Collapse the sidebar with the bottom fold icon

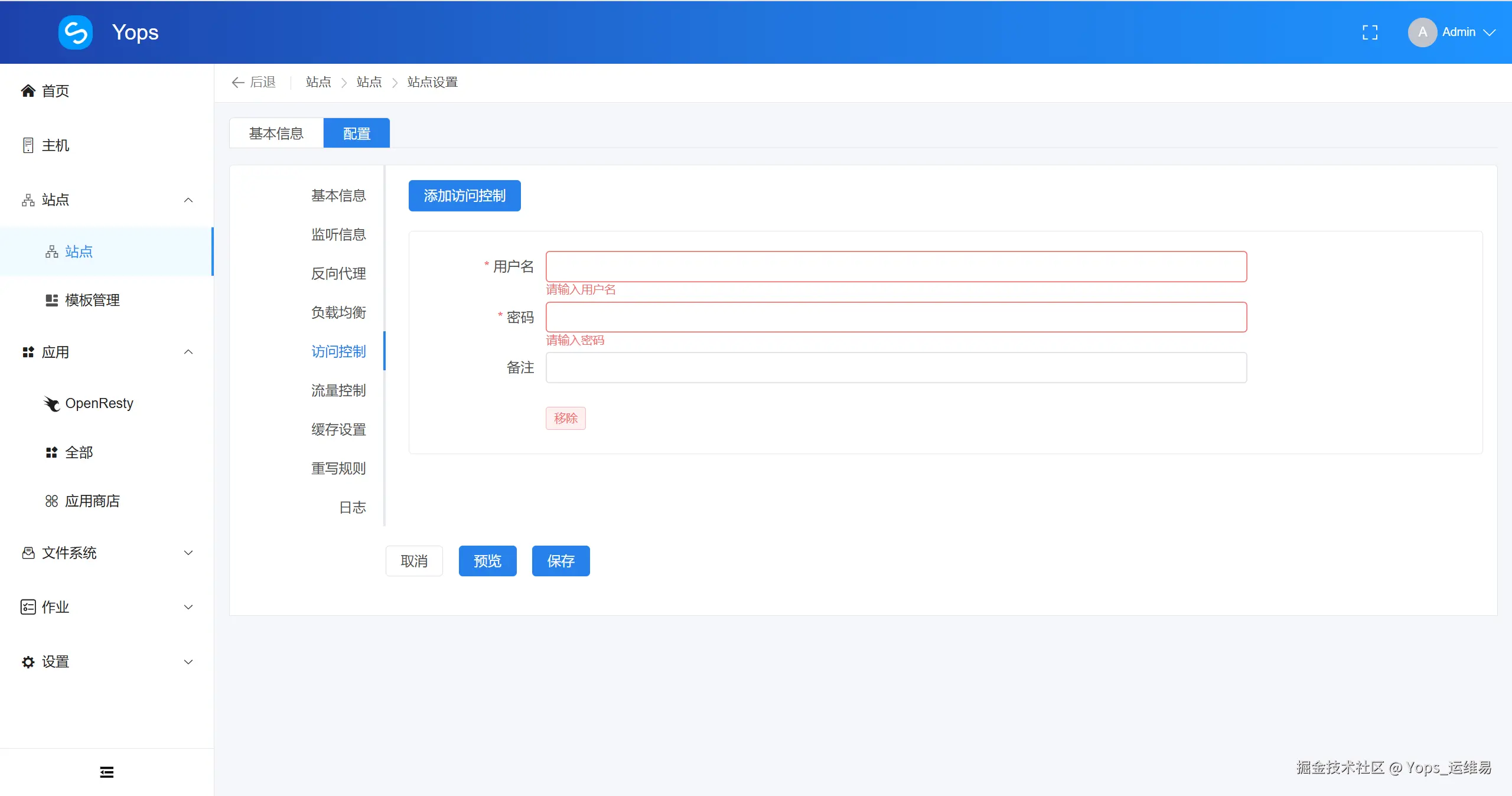[107, 772]
